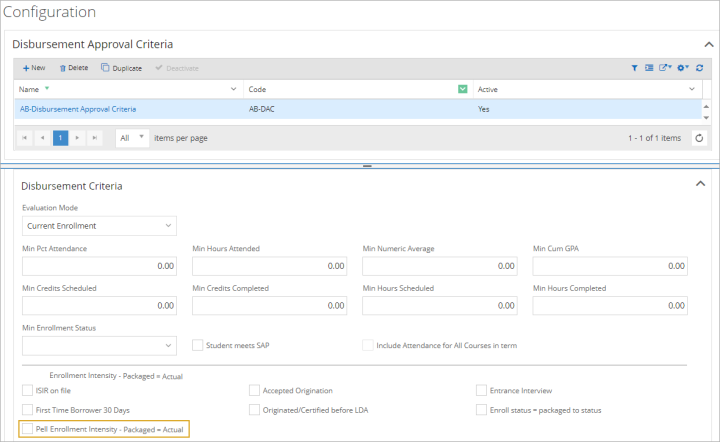Check the First Time Borrower 30 Days checkbox
Viewport: 720px width, 442px height.
(x=28, y=410)
